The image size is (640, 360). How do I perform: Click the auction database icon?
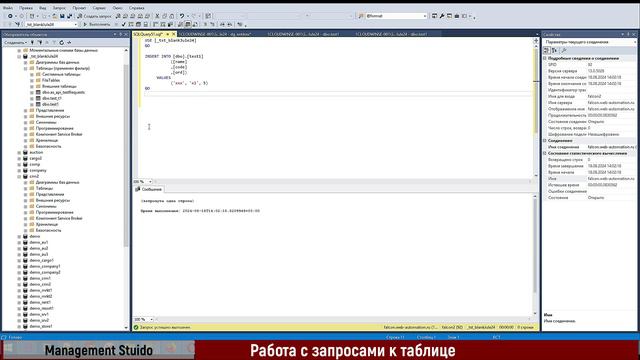[x=25, y=152]
